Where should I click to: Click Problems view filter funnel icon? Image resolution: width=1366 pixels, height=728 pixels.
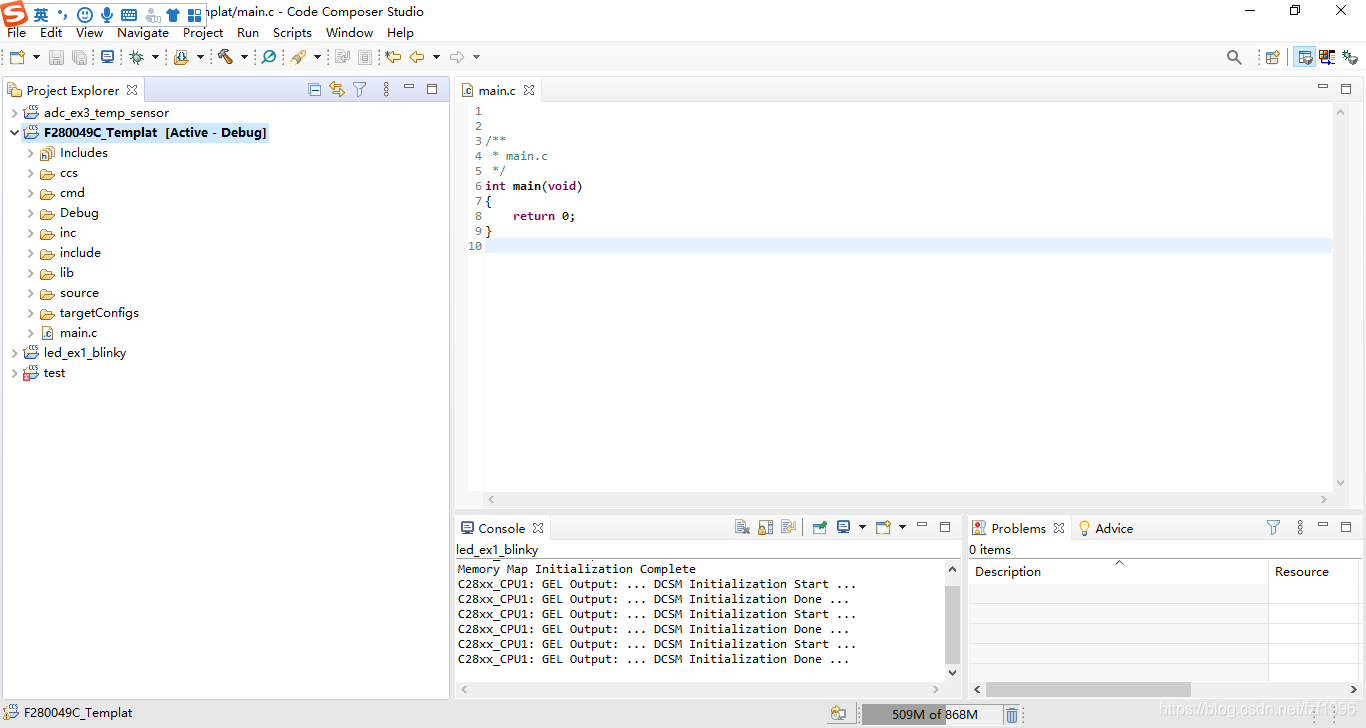click(x=1273, y=527)
